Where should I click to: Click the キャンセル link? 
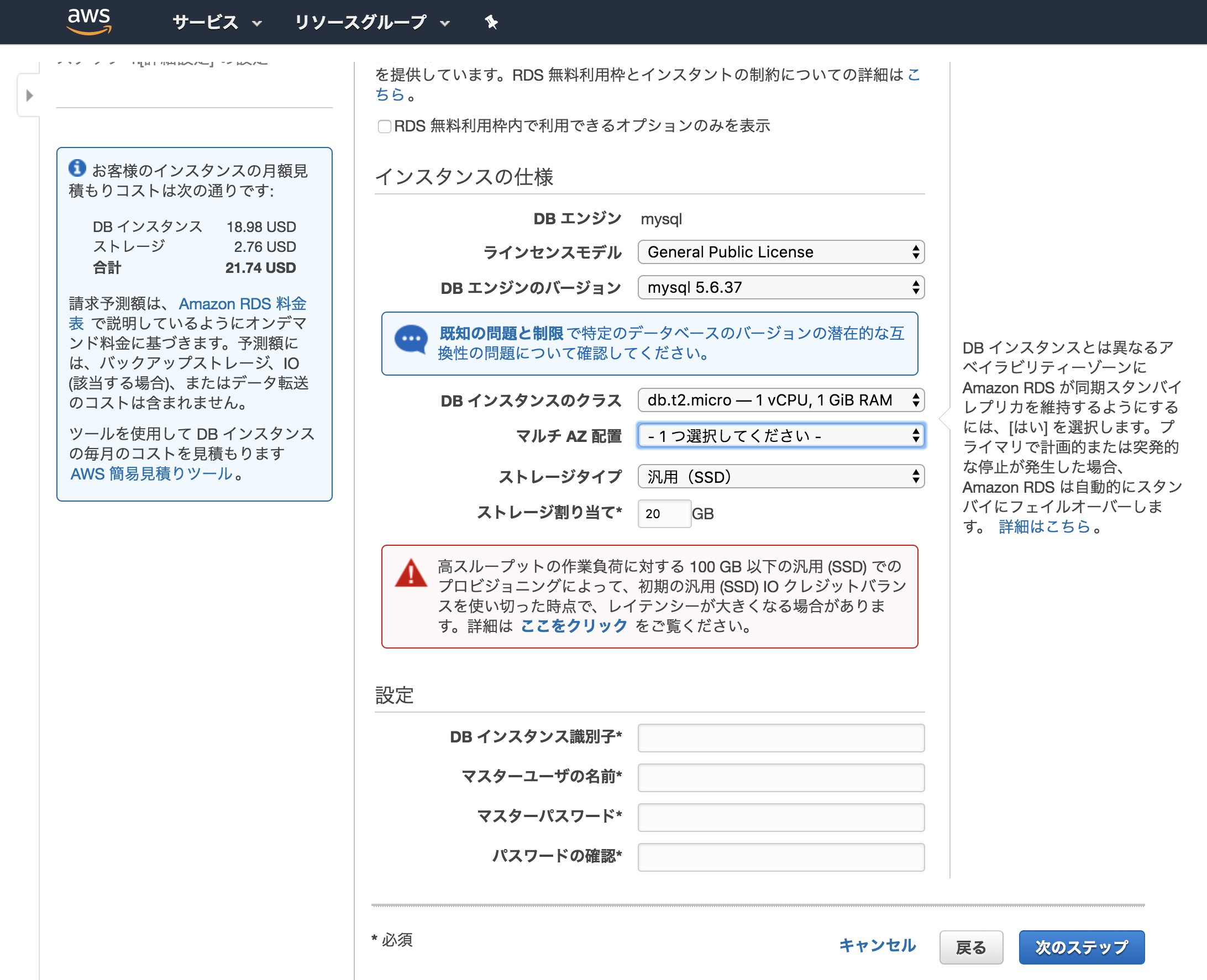pyautogui.click(x=877, y=946)
